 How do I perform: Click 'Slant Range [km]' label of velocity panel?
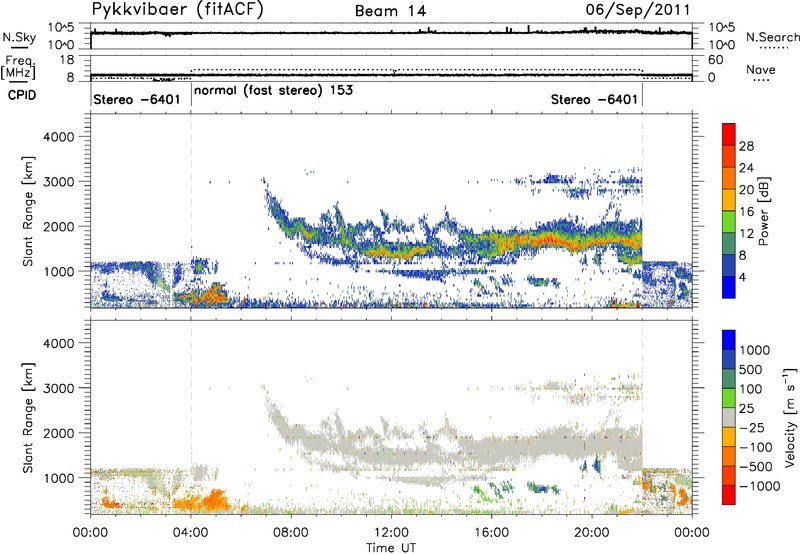pos(28,417)
